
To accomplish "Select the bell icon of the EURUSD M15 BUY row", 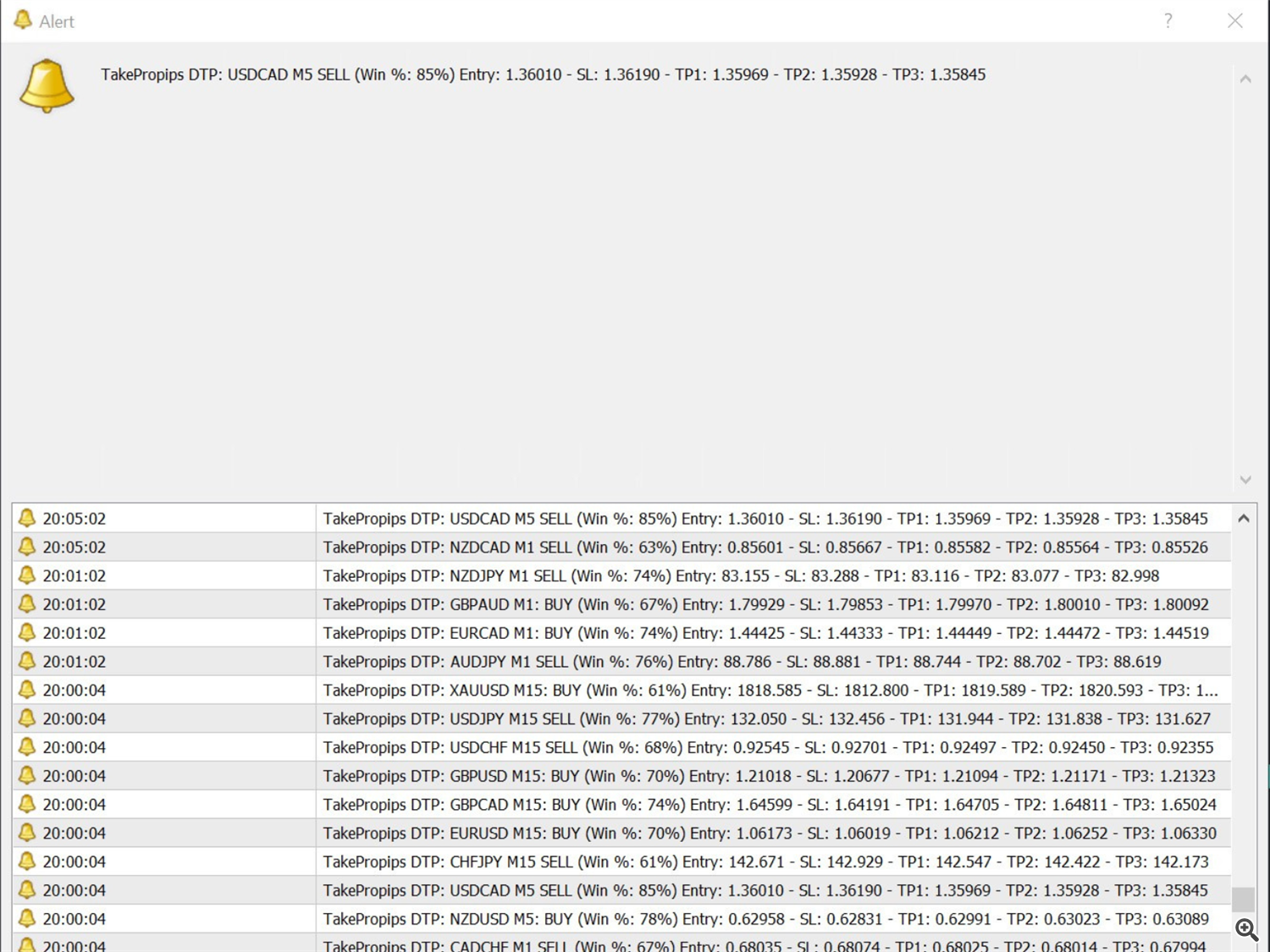I will [x=27, y=833].
